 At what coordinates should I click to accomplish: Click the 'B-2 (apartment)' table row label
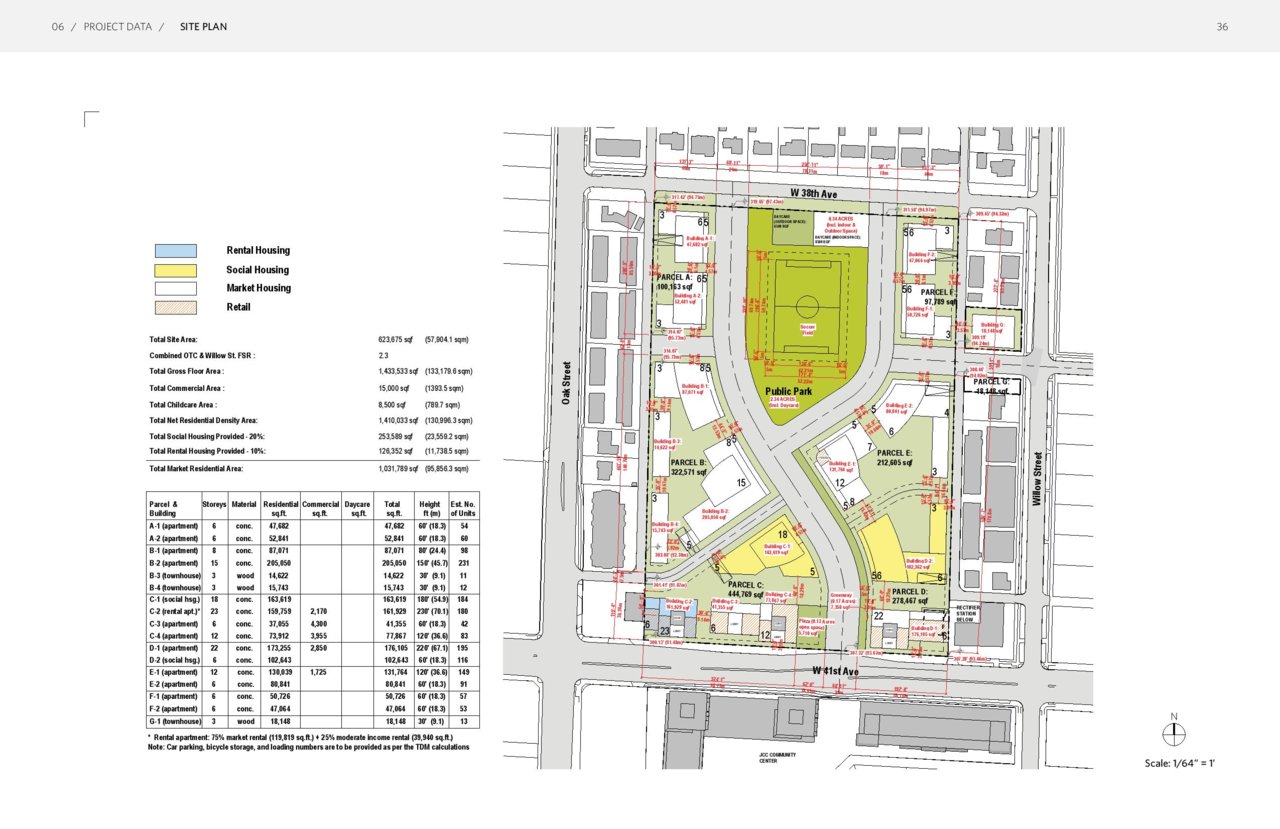pyautogui.click(x=173, y=564)
